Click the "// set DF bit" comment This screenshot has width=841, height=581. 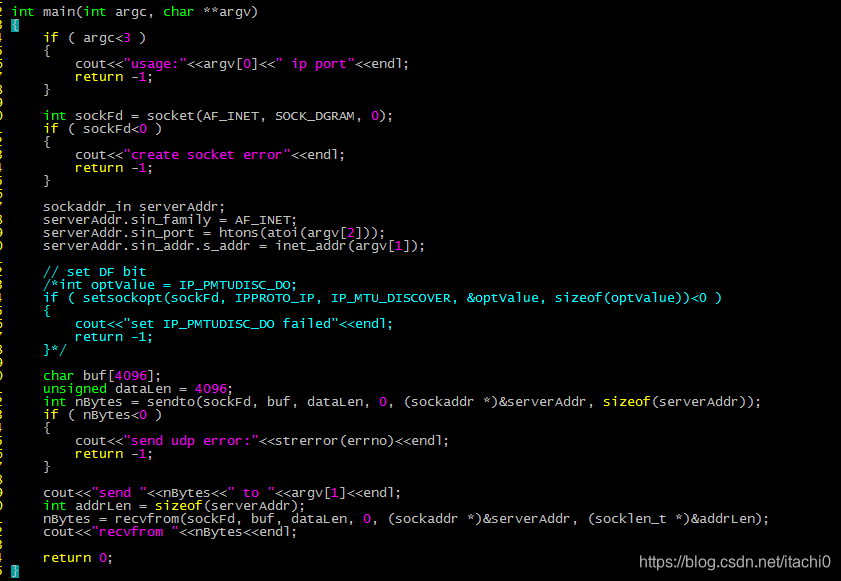(x=94, y=271)
